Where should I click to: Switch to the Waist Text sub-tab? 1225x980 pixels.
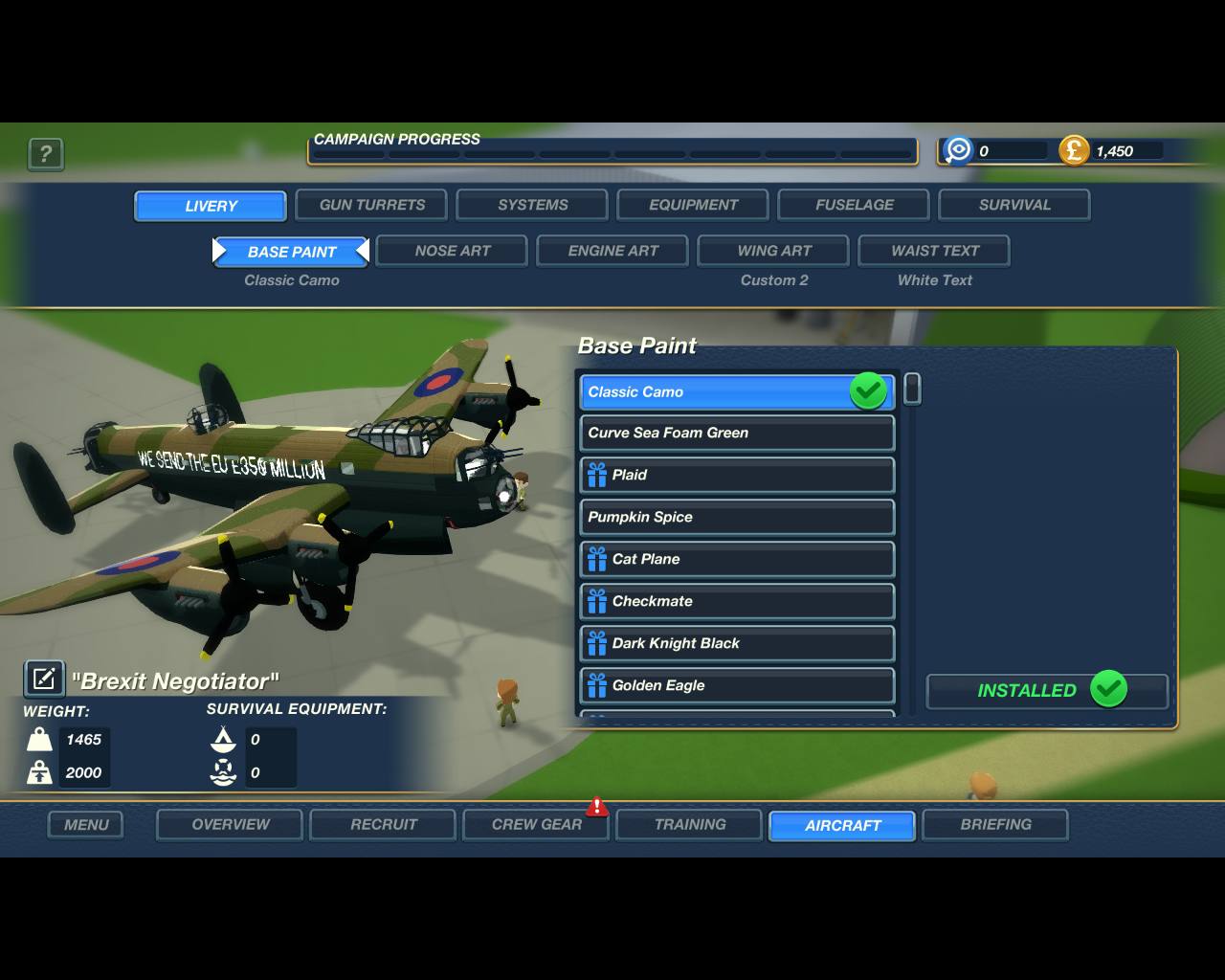pyautogui.click(x=934, y=251)
